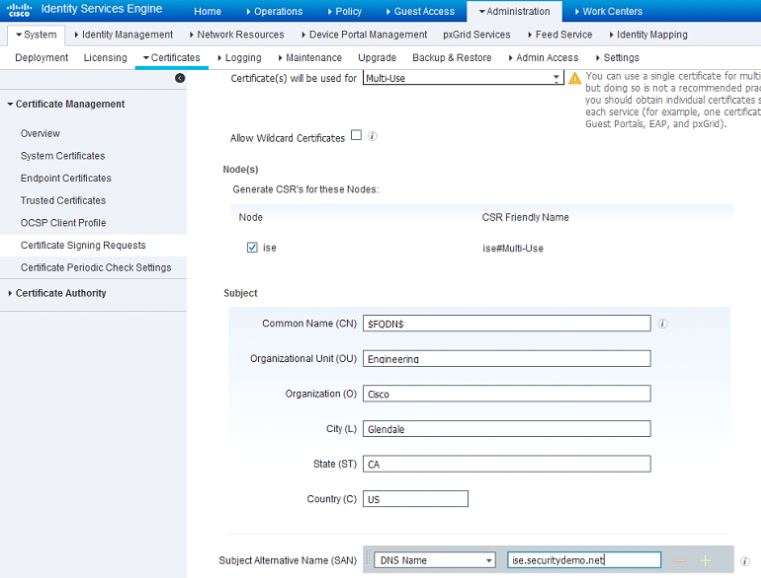Expand the Logging menu
761x578 pixels.
[x=239, y=57]
